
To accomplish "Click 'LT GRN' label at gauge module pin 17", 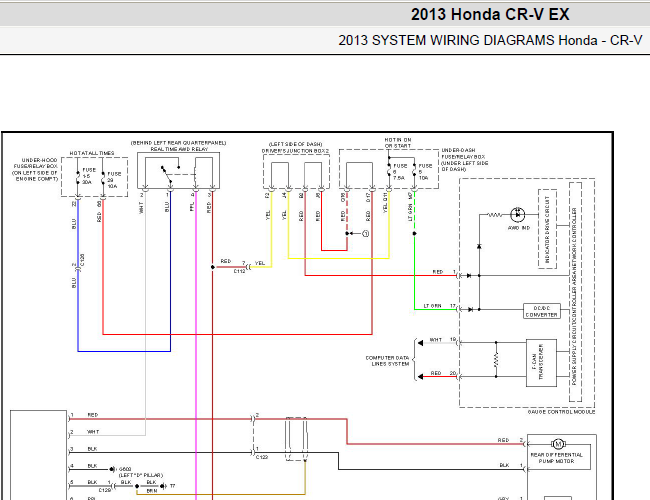I will [x=432, y=306].
